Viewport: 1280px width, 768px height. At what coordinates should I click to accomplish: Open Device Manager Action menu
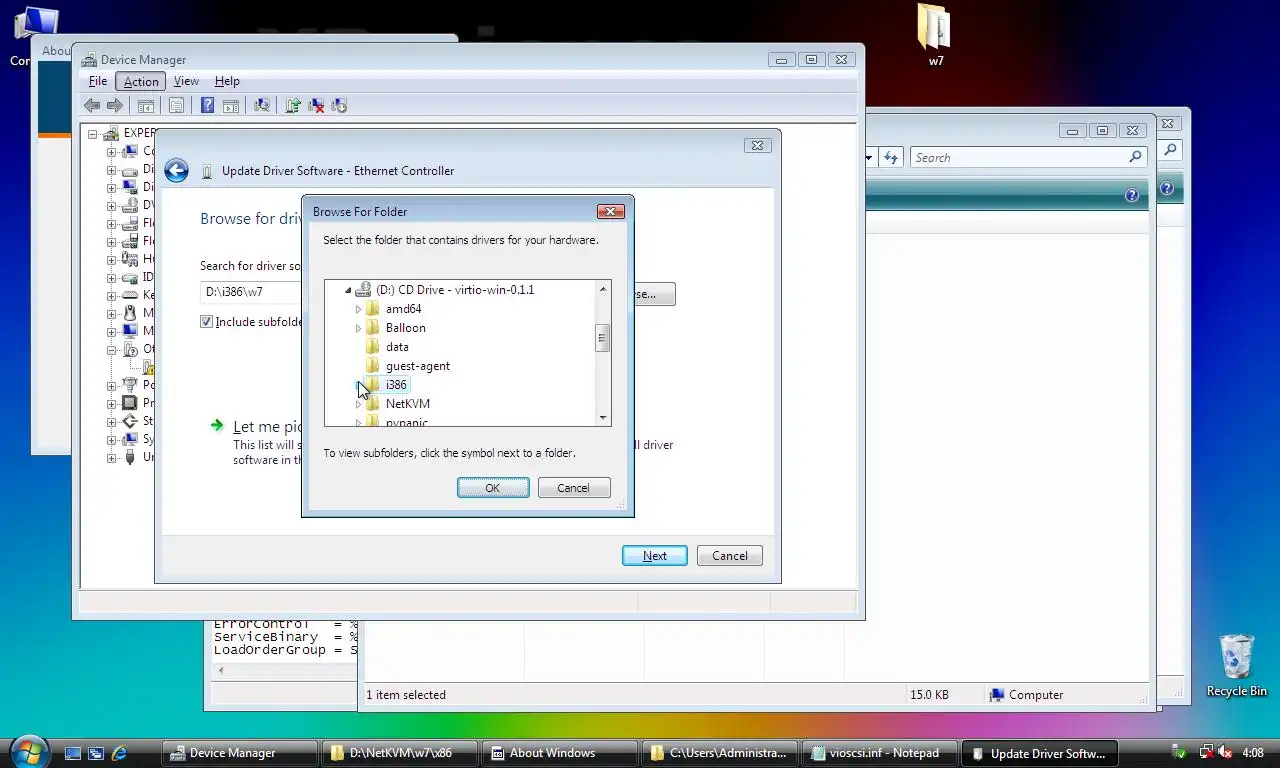click(141, 81)
